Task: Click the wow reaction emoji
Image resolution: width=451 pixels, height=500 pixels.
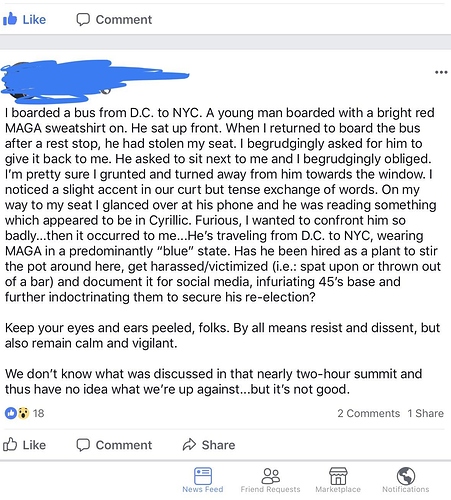Action: pyautogui.click(x=23, y=413)
